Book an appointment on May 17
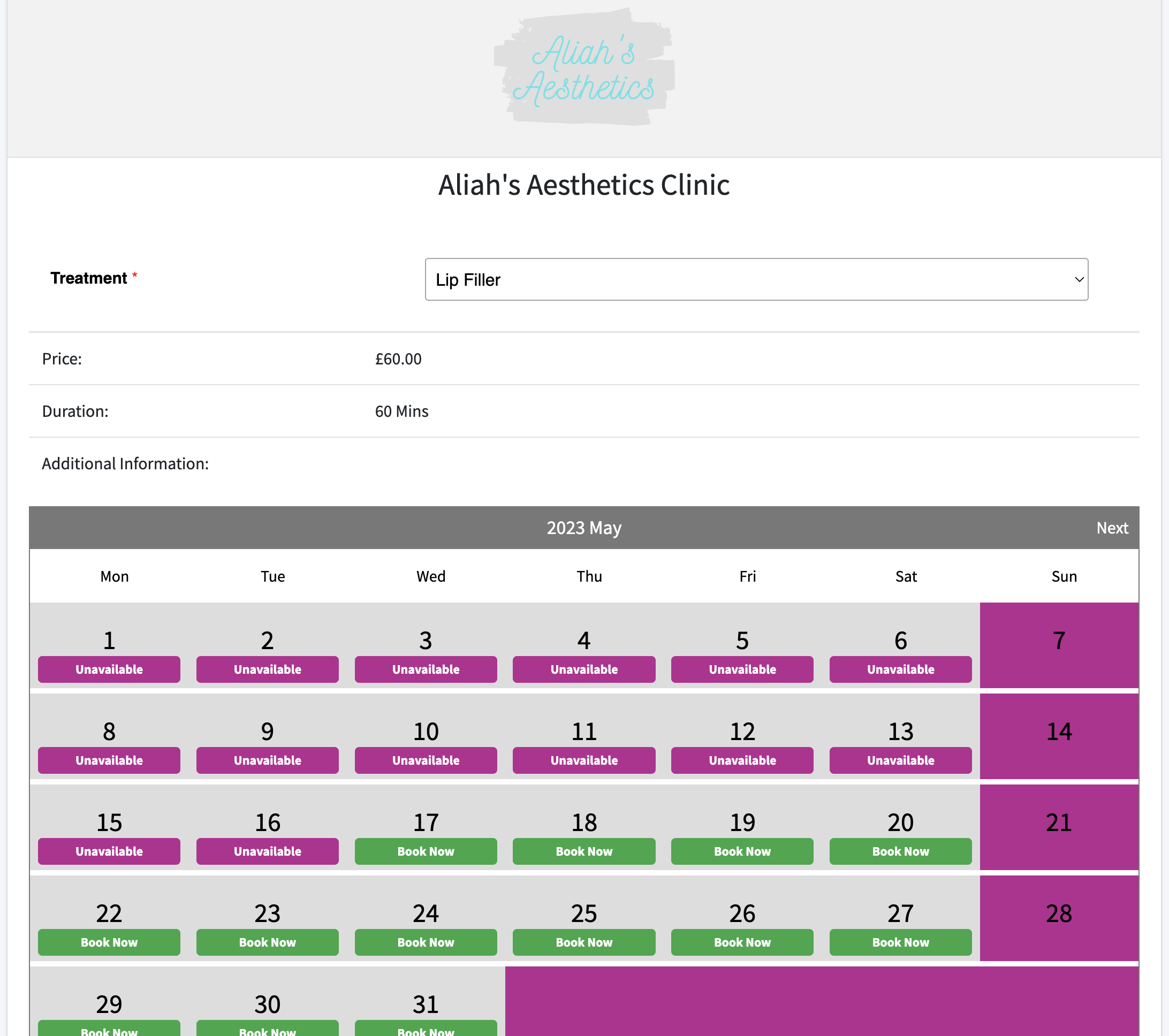1169x1036 pixels. (x=426, y=851)
